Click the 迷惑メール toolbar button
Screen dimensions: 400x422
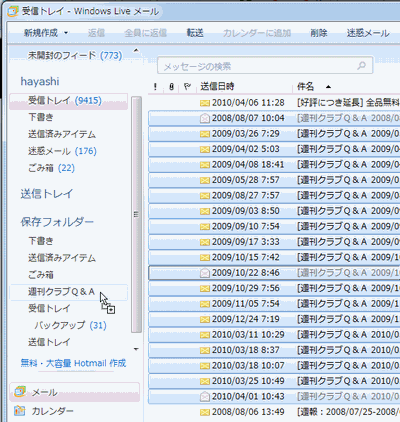pos(368,33)
